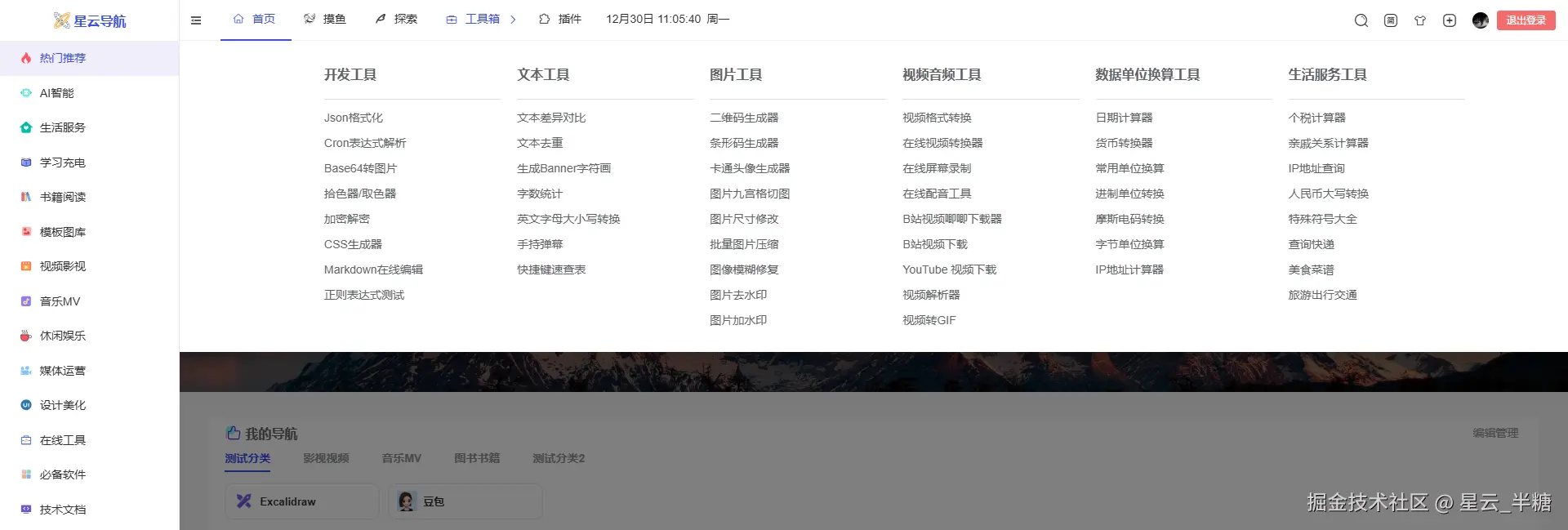The image size is (1568, 530).
Task: Click the plus add icon in header
Action: (x=1450, y=20)
